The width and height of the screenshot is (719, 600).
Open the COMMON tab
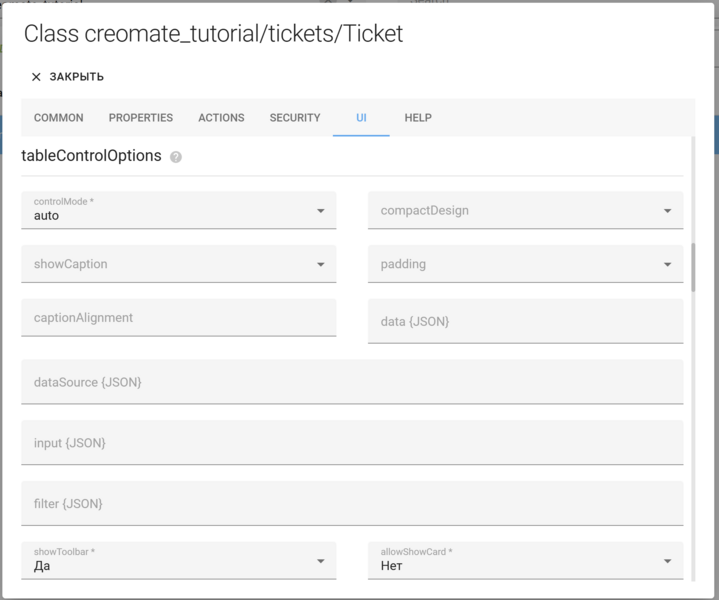(58, 118)
